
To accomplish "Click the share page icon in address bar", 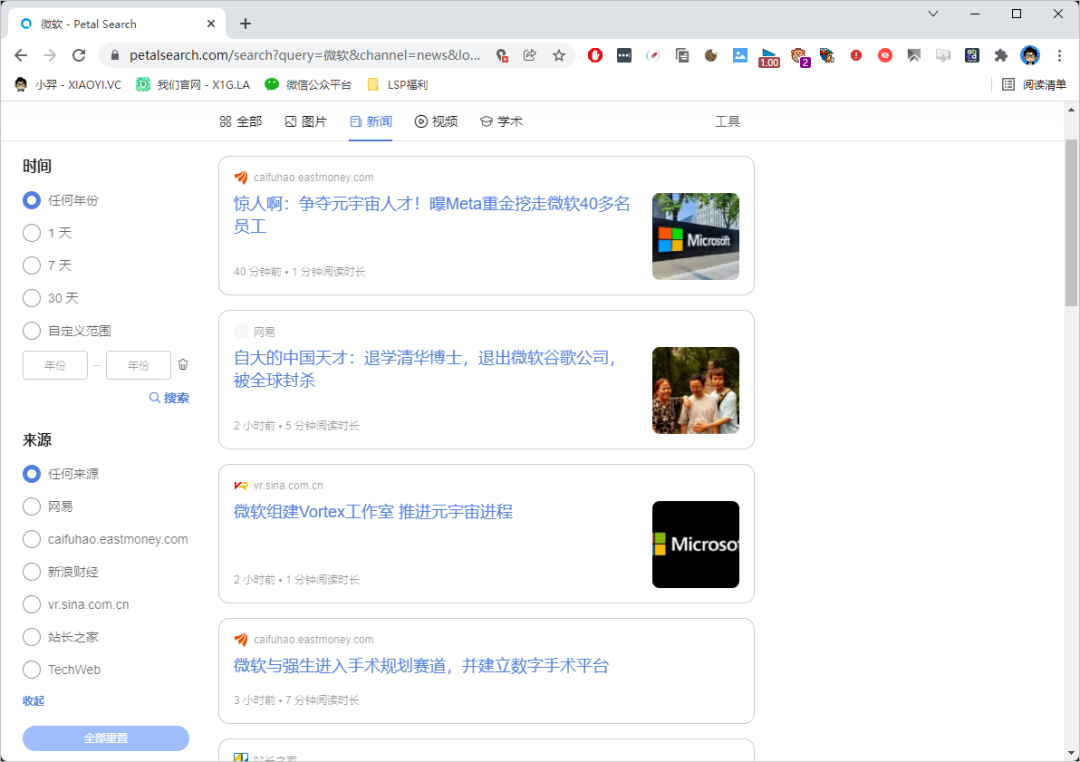I will [x=530, y=55].
